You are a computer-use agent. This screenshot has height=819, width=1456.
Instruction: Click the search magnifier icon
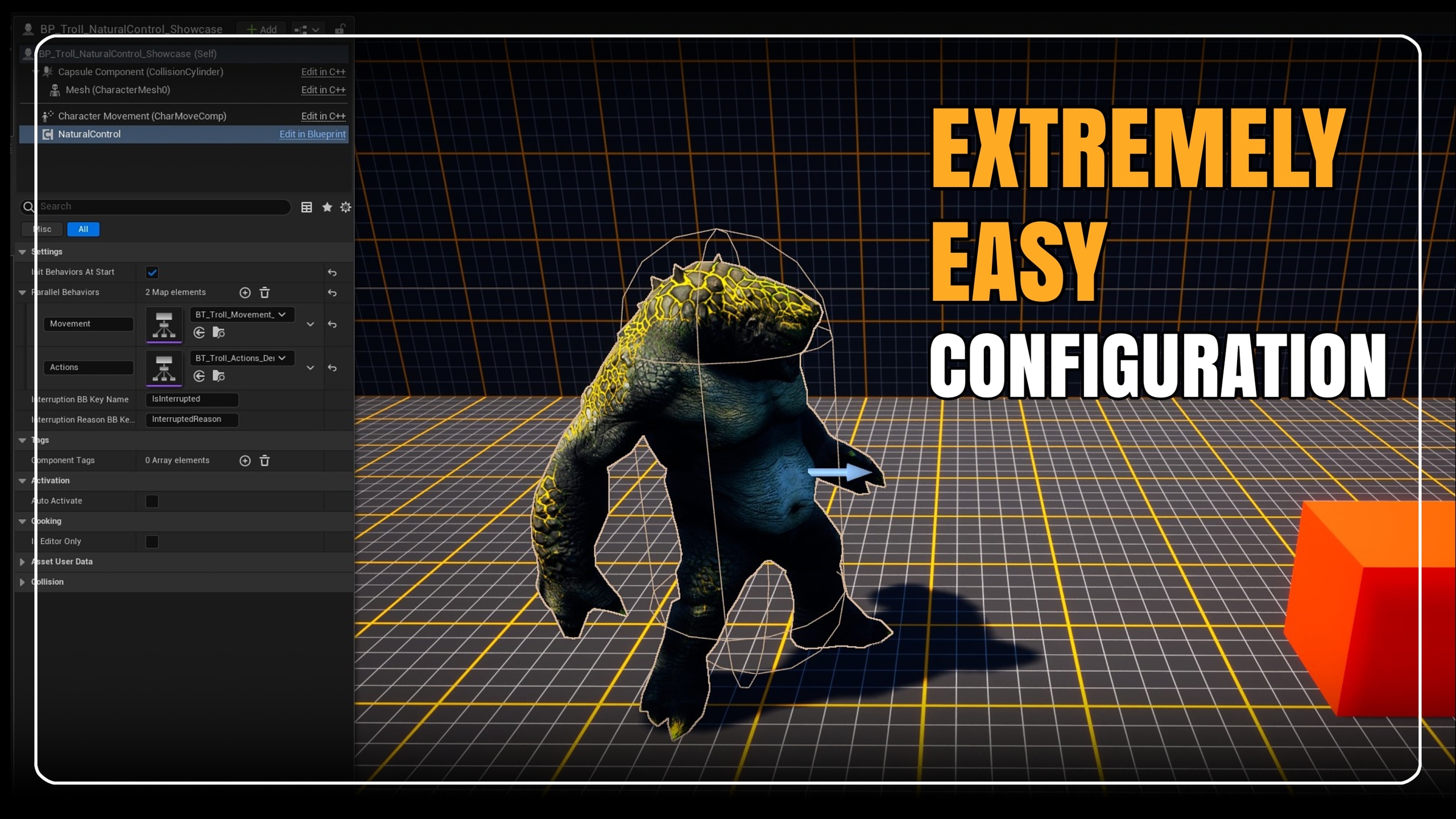[x=28, y=207]
